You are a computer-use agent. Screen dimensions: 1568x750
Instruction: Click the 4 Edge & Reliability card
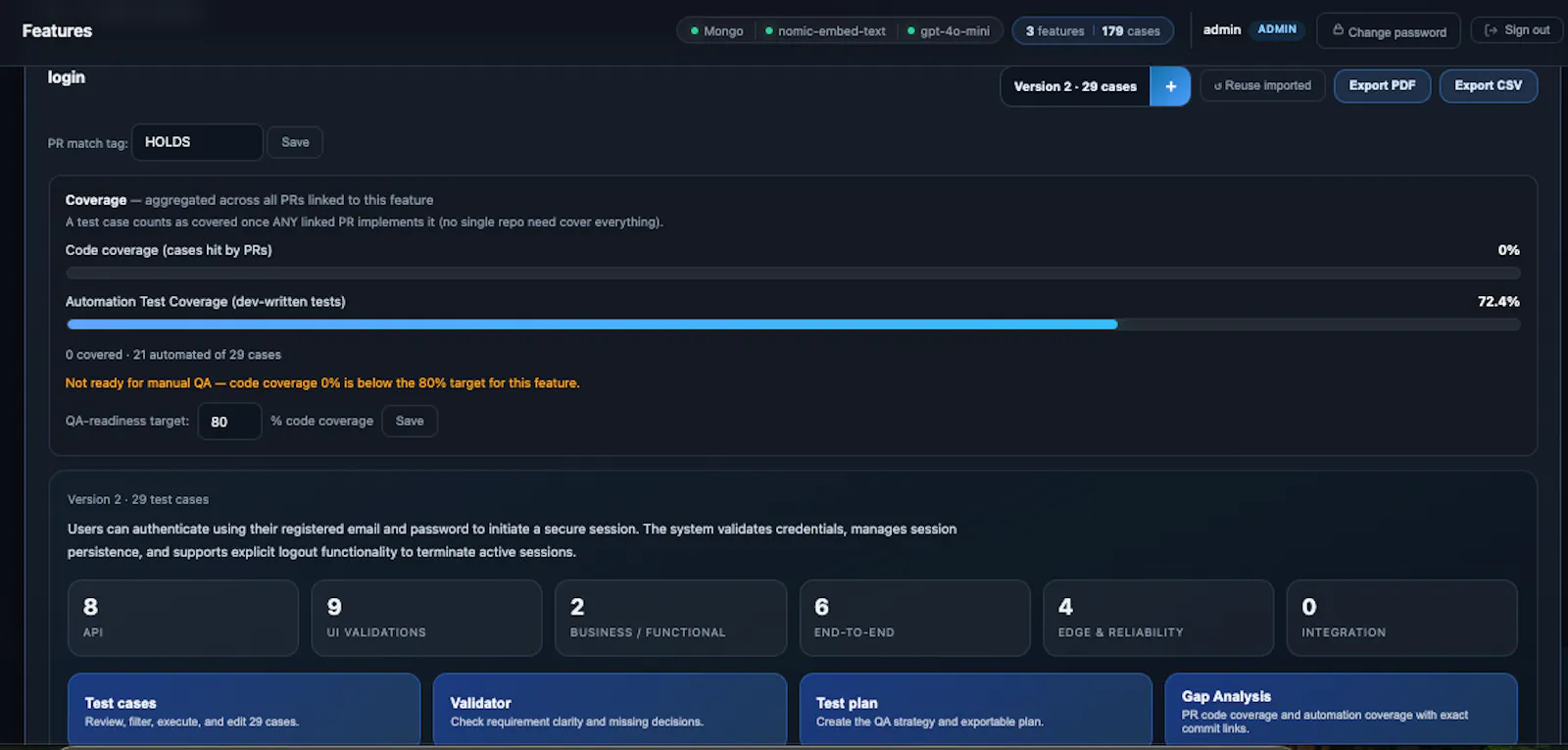pos(1158,618)
